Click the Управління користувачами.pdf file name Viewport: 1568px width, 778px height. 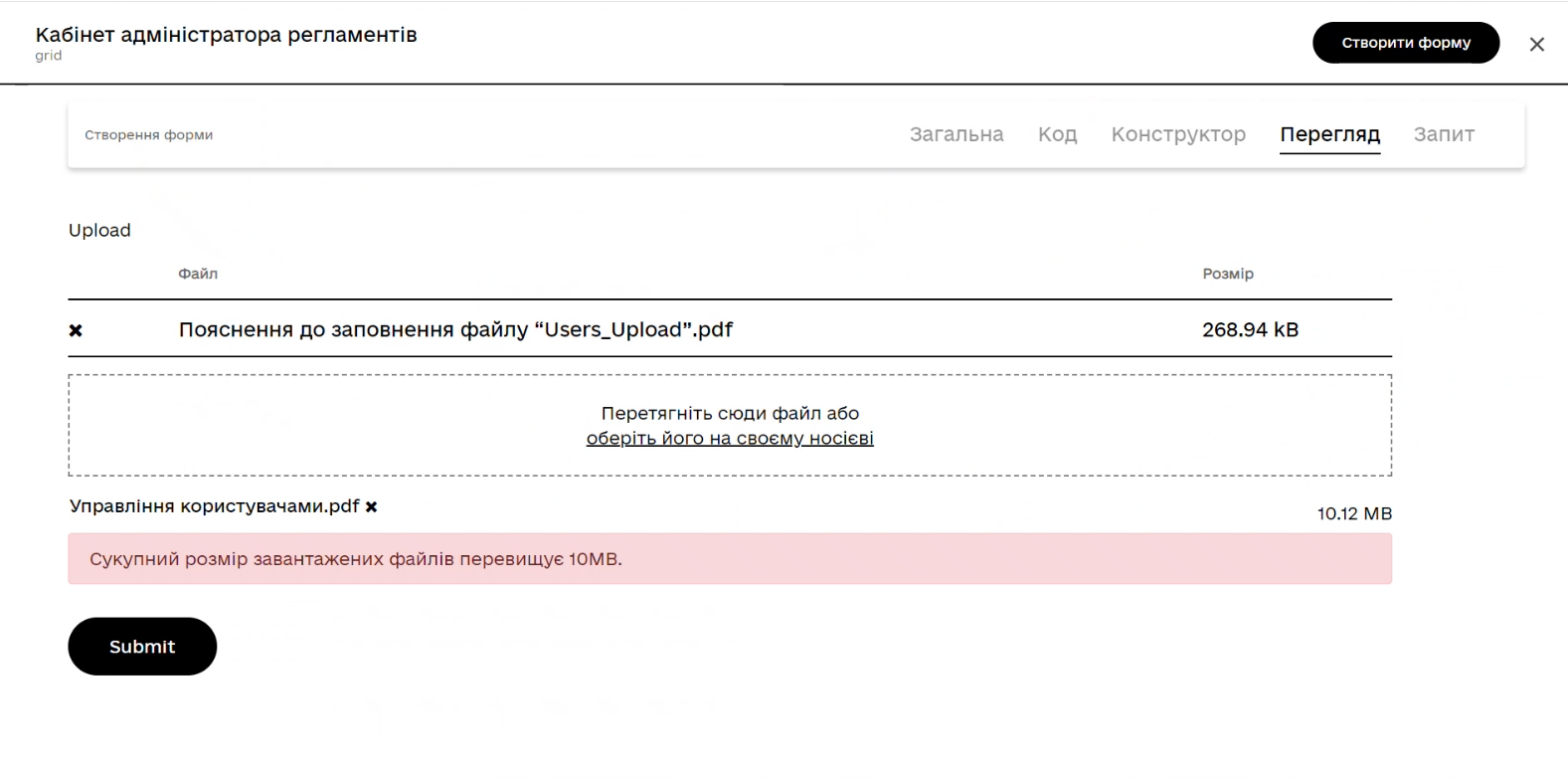[x=214, y=506]
